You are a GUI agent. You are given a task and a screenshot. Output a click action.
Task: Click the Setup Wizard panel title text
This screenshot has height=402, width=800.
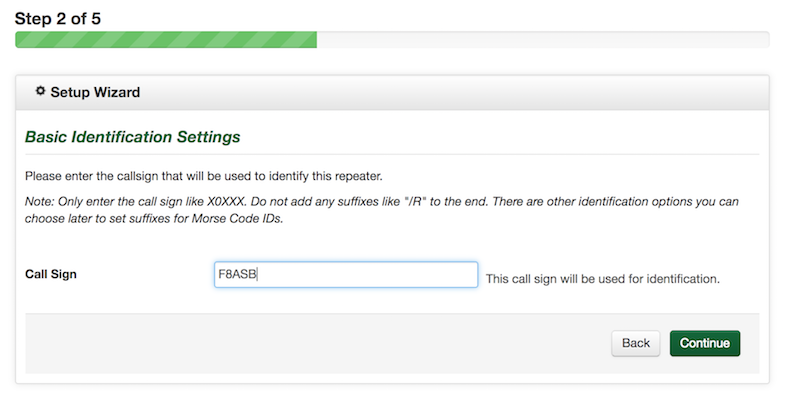point(95,92)
